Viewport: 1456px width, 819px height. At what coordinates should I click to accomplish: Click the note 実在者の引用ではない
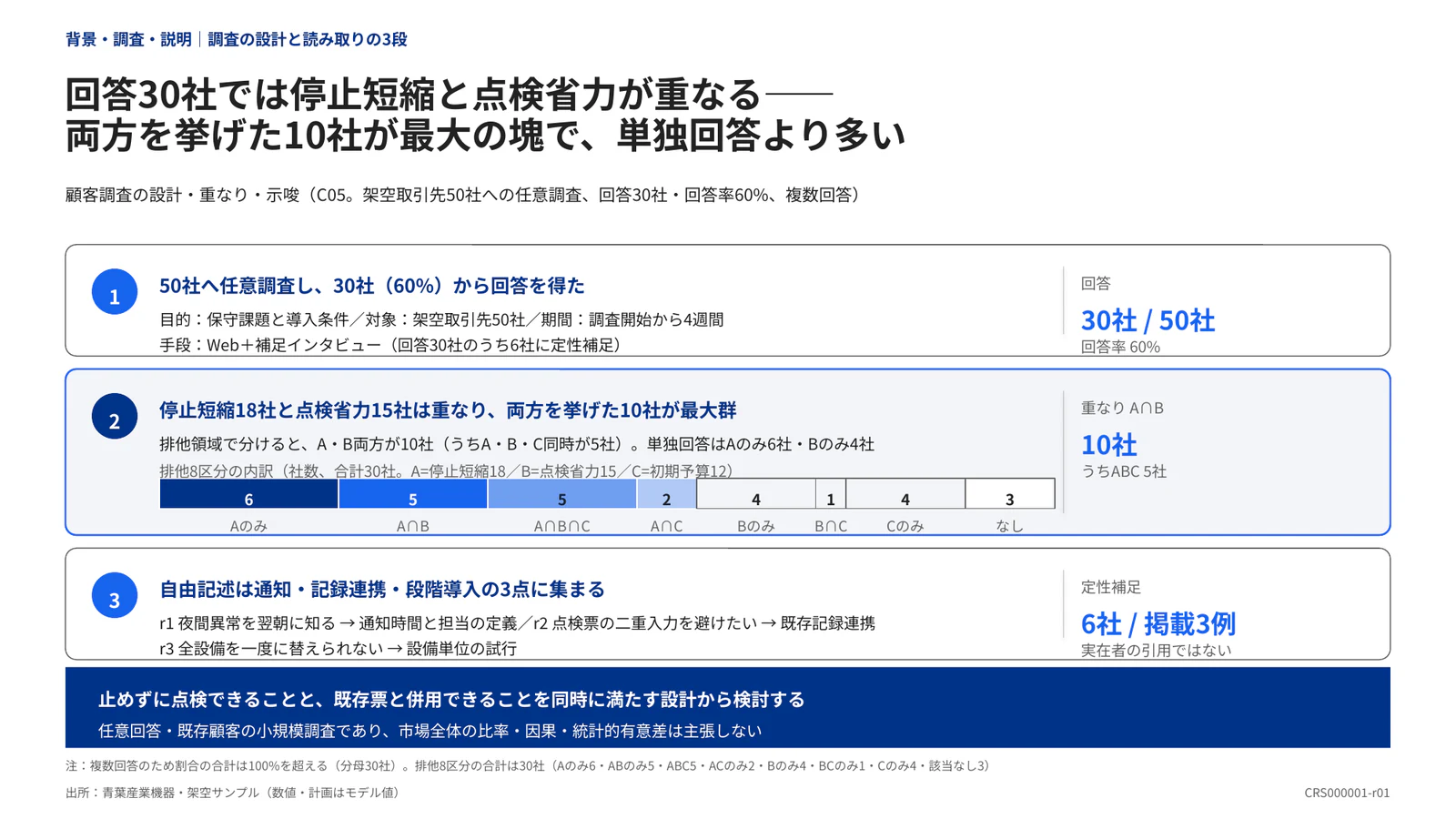click(x=1156, y=651)
